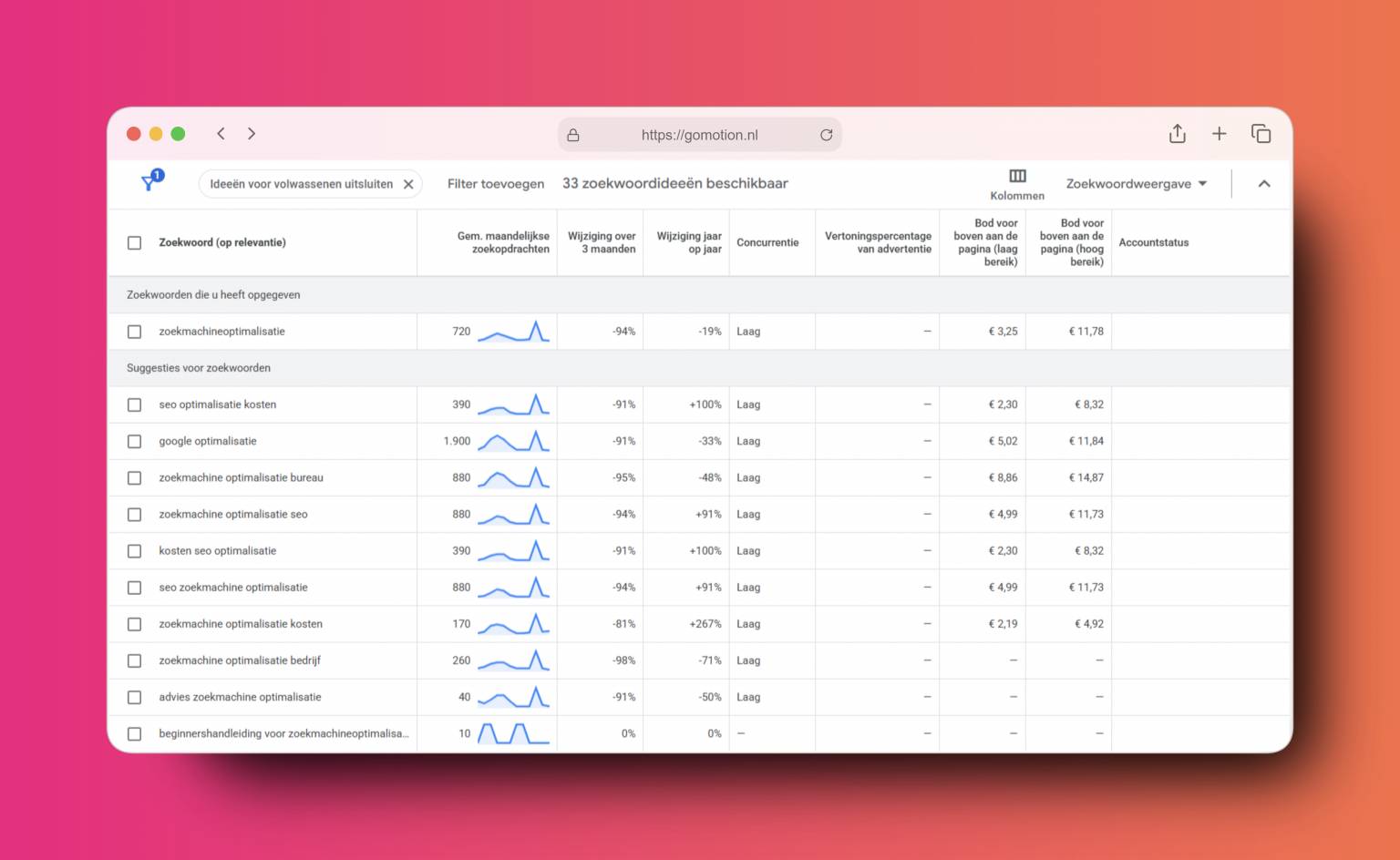Go forward with the browser forward arrow
This screenshot has height=860, width=1400.
(252, 134)
